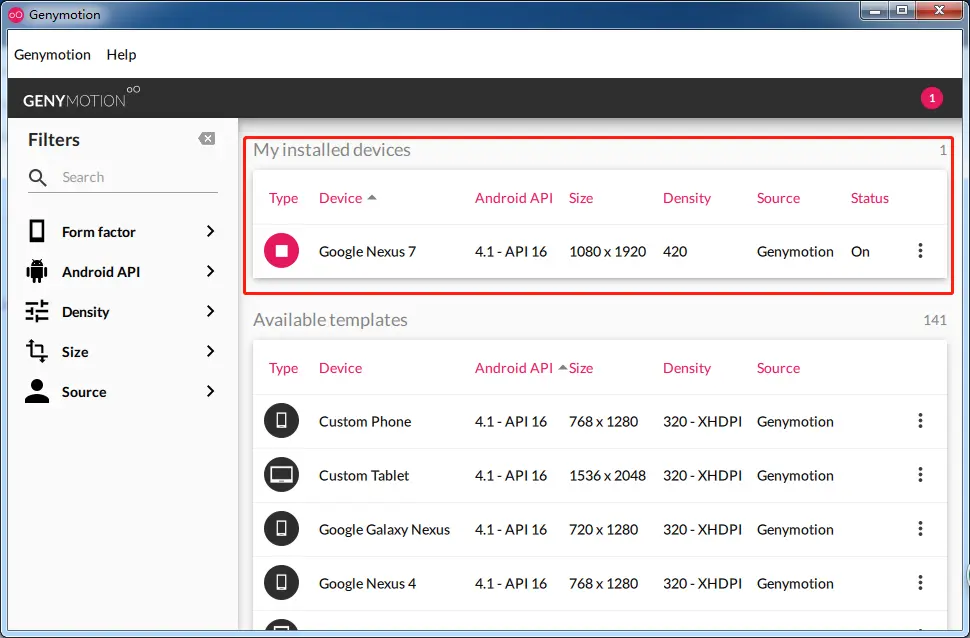Click the 420 density value
970x638 pixels.
[x=675, y=252]
